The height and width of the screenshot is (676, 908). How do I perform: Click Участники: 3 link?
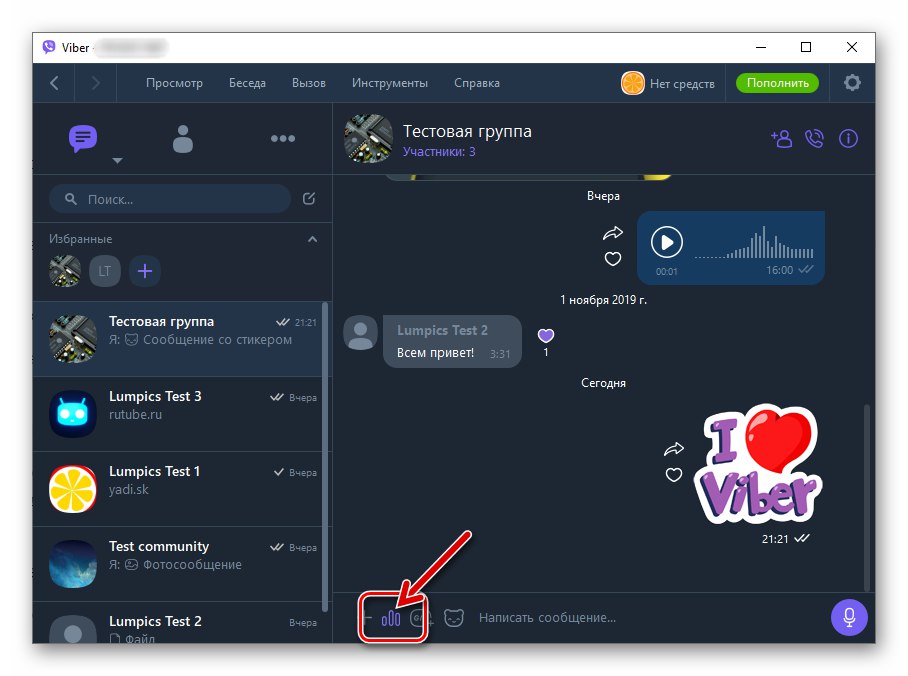click(x=439, y=152)
